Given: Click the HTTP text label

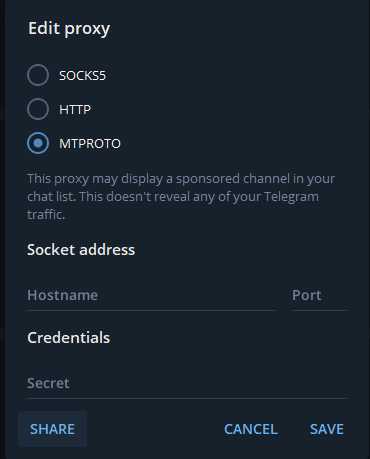Looking at the screenshot, I should coord(75,110).
